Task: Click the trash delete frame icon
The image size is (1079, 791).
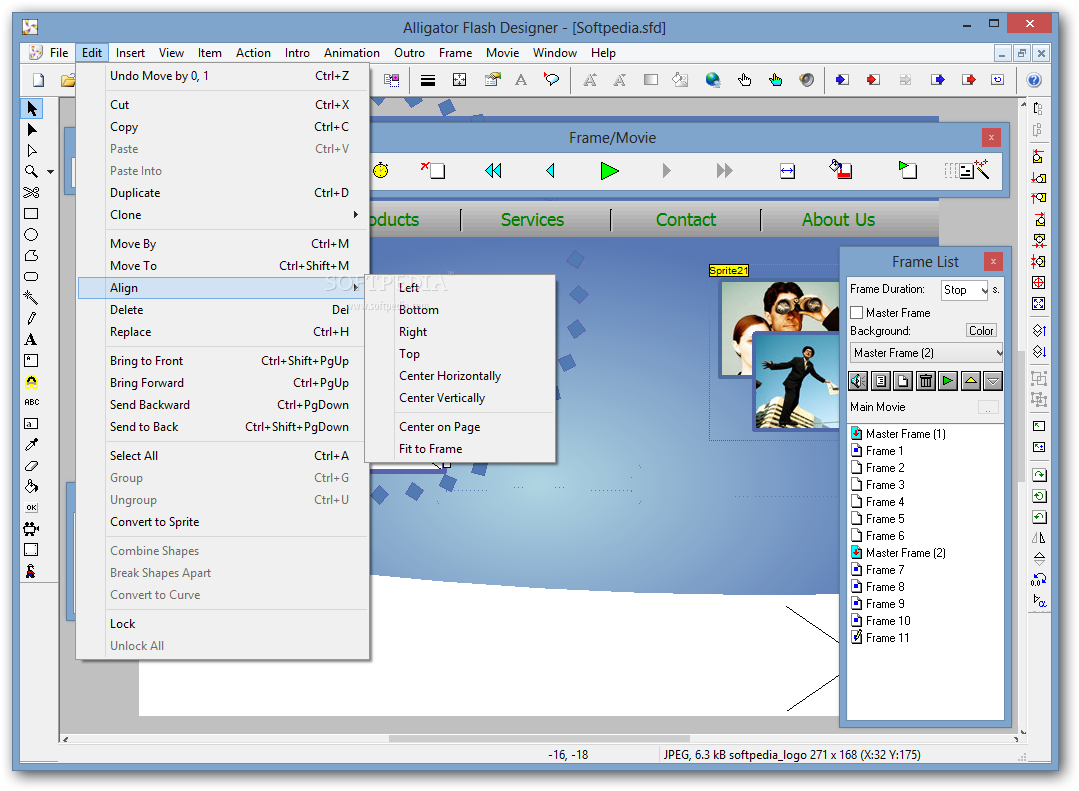Action: coord(926,381)
